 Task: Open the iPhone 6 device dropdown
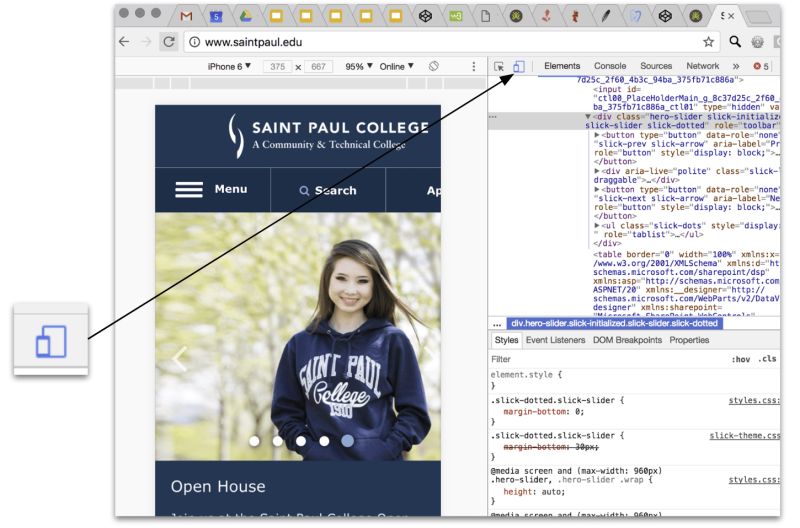point(229,66)
